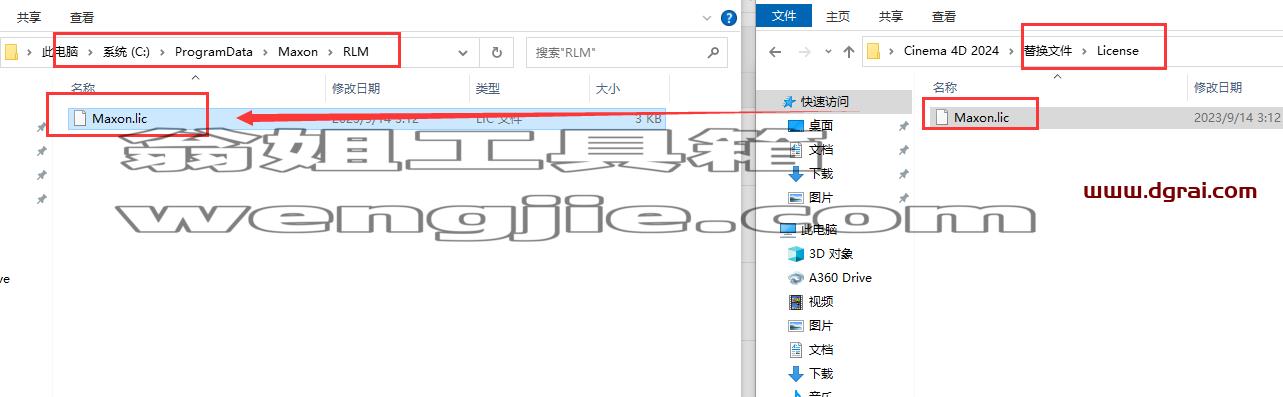This screenshot has width=1283, height=397.
Task: Click the pin icon beside 桌面
Action: pyautogui.click(x=904, y=126)
